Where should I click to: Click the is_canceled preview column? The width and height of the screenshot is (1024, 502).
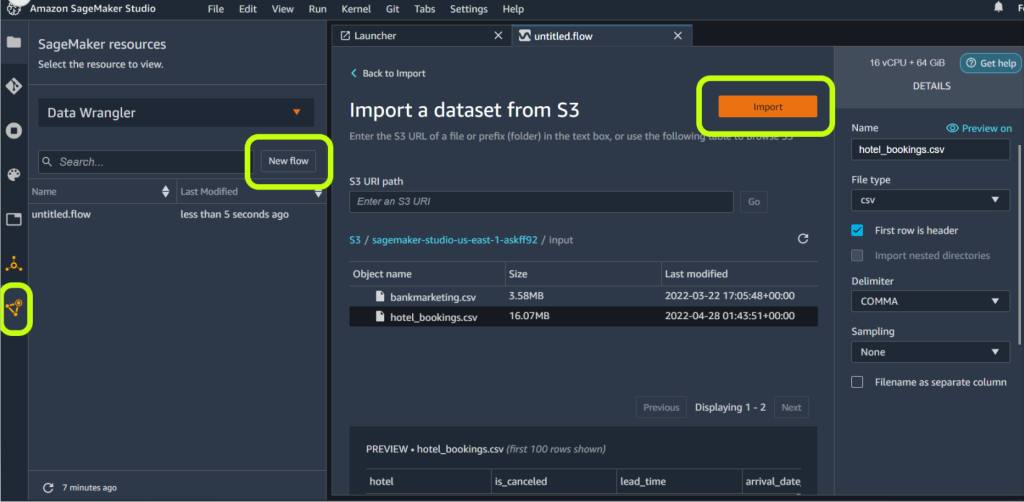tap(554, 482)
